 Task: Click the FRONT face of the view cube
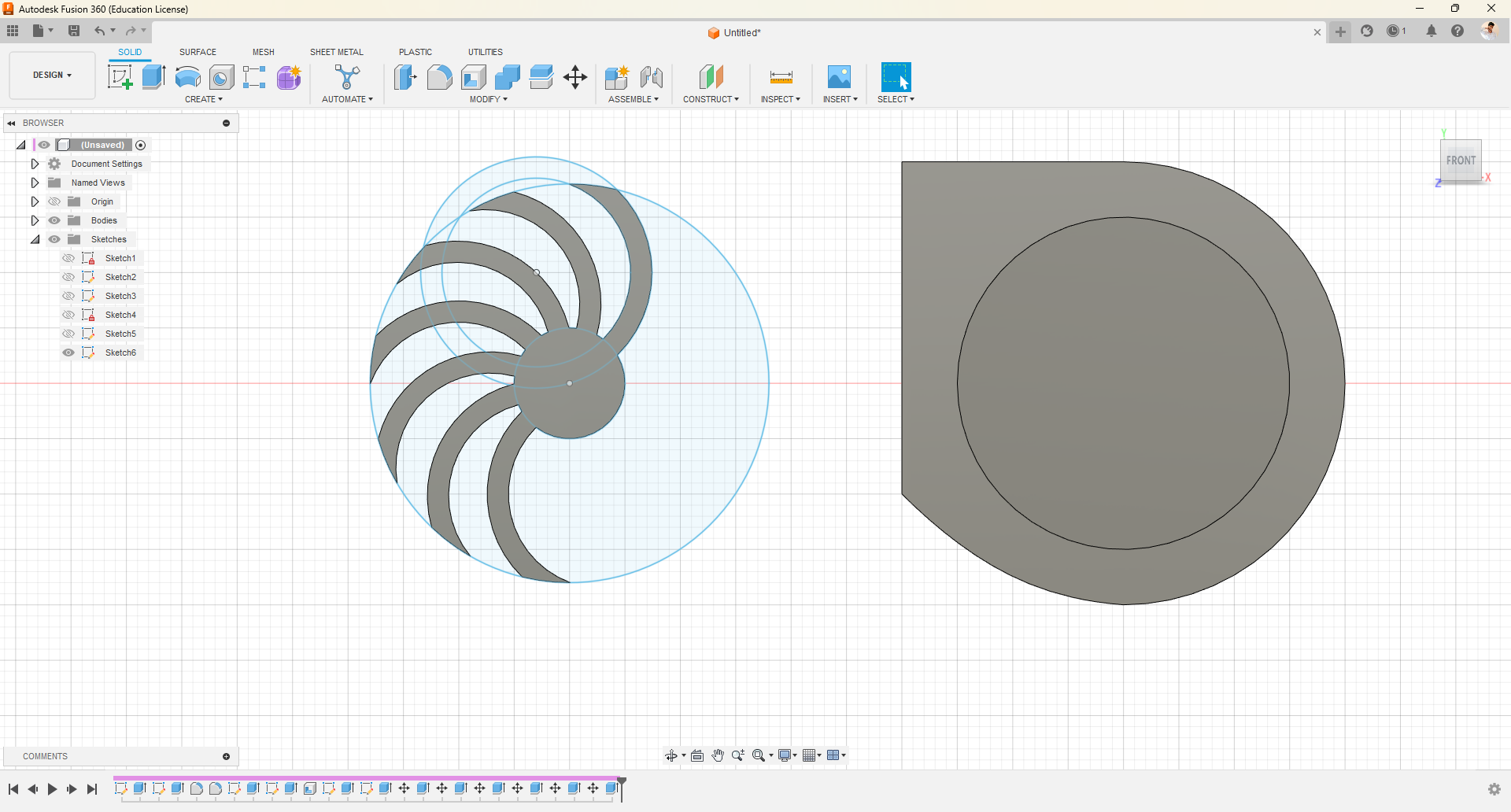click(1461, 161)
